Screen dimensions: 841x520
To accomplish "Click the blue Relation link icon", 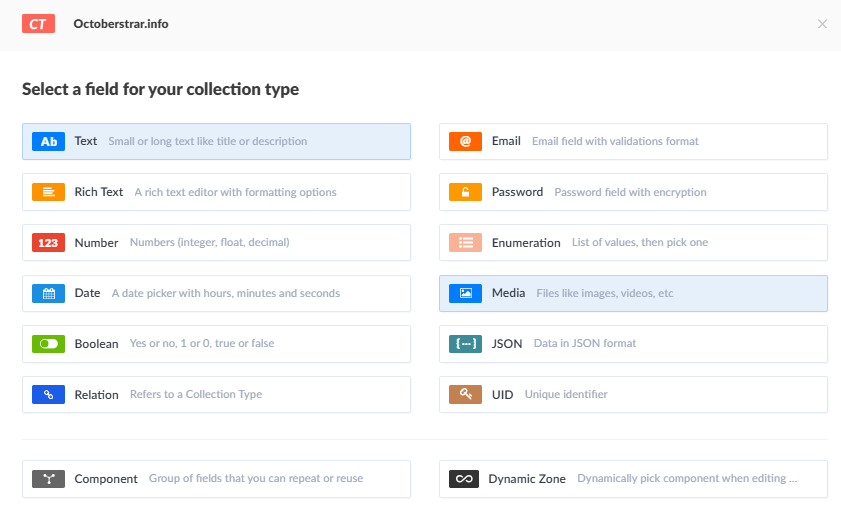I will (48, 395).
